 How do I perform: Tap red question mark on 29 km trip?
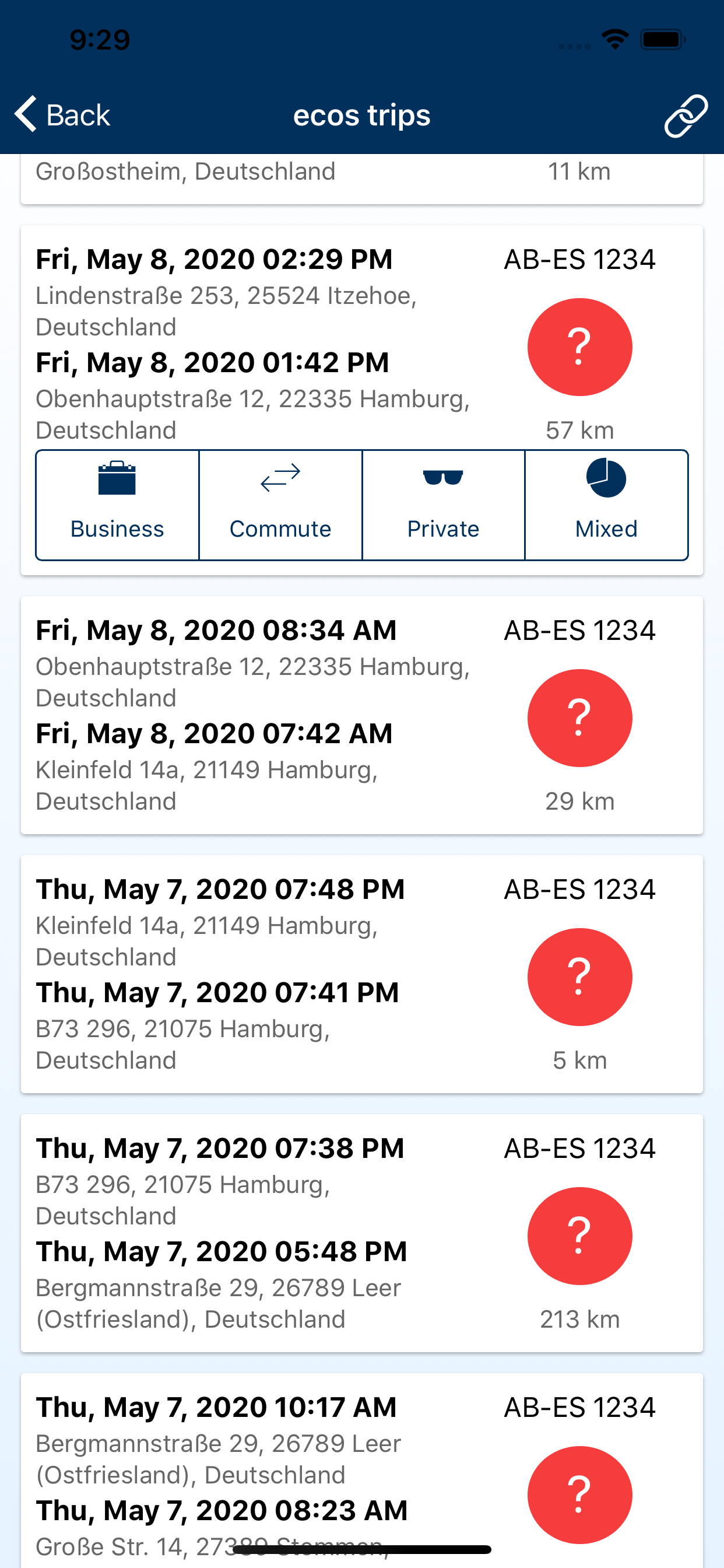pyautogui.click(x=579, y=717)
